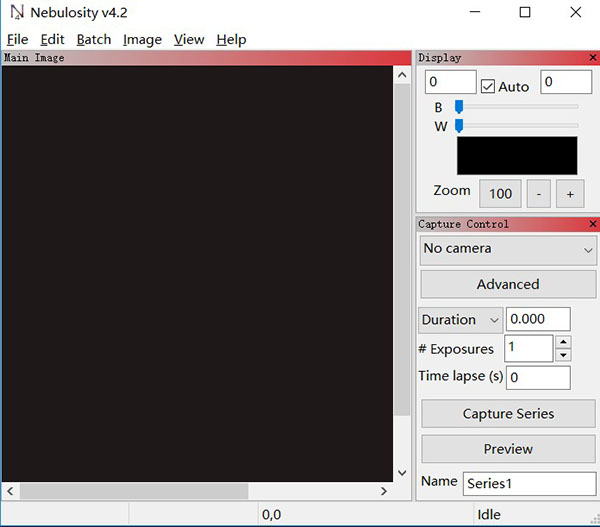Click the W white level slider

click(x=517, y=126)
